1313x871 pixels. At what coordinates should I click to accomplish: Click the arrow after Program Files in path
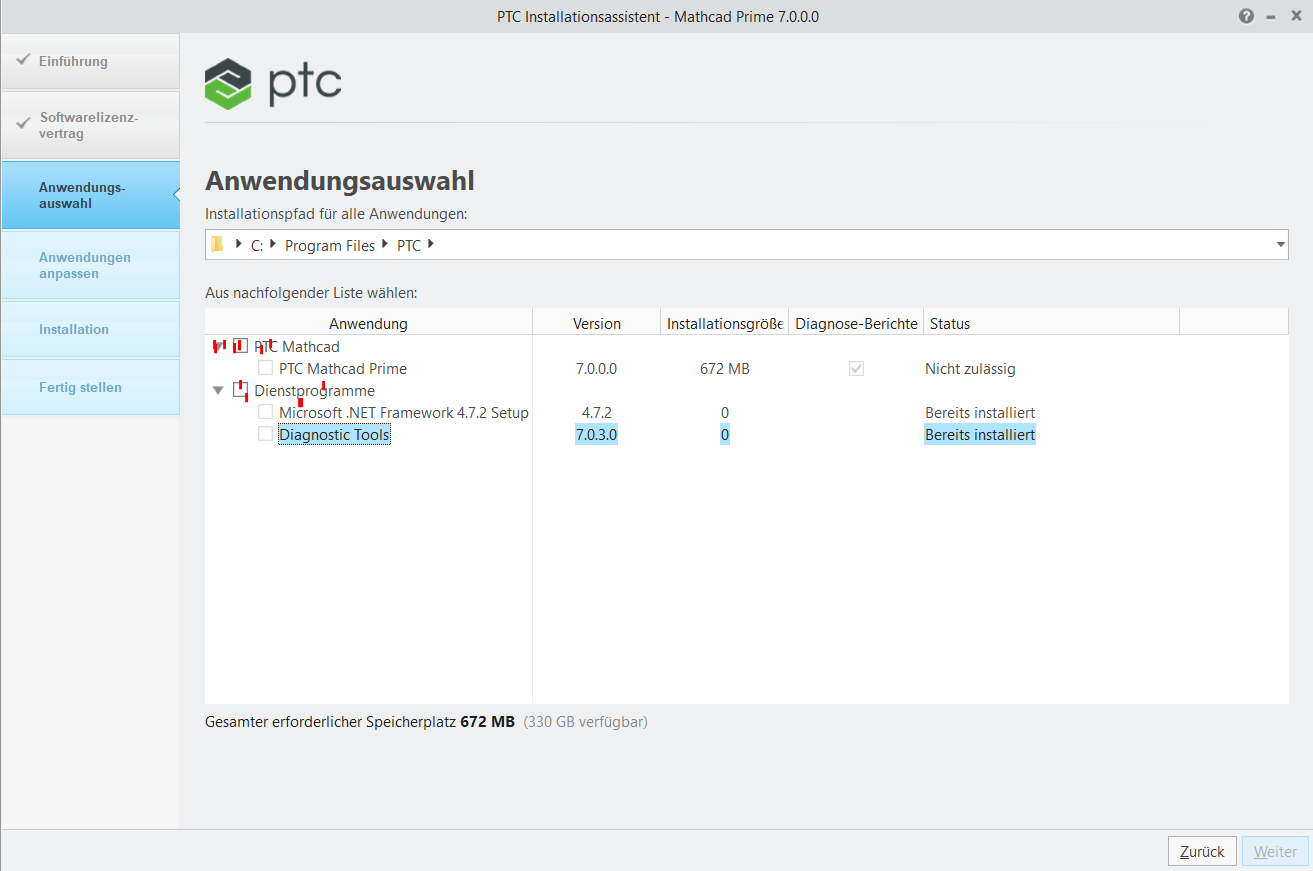tap(384, 245)
